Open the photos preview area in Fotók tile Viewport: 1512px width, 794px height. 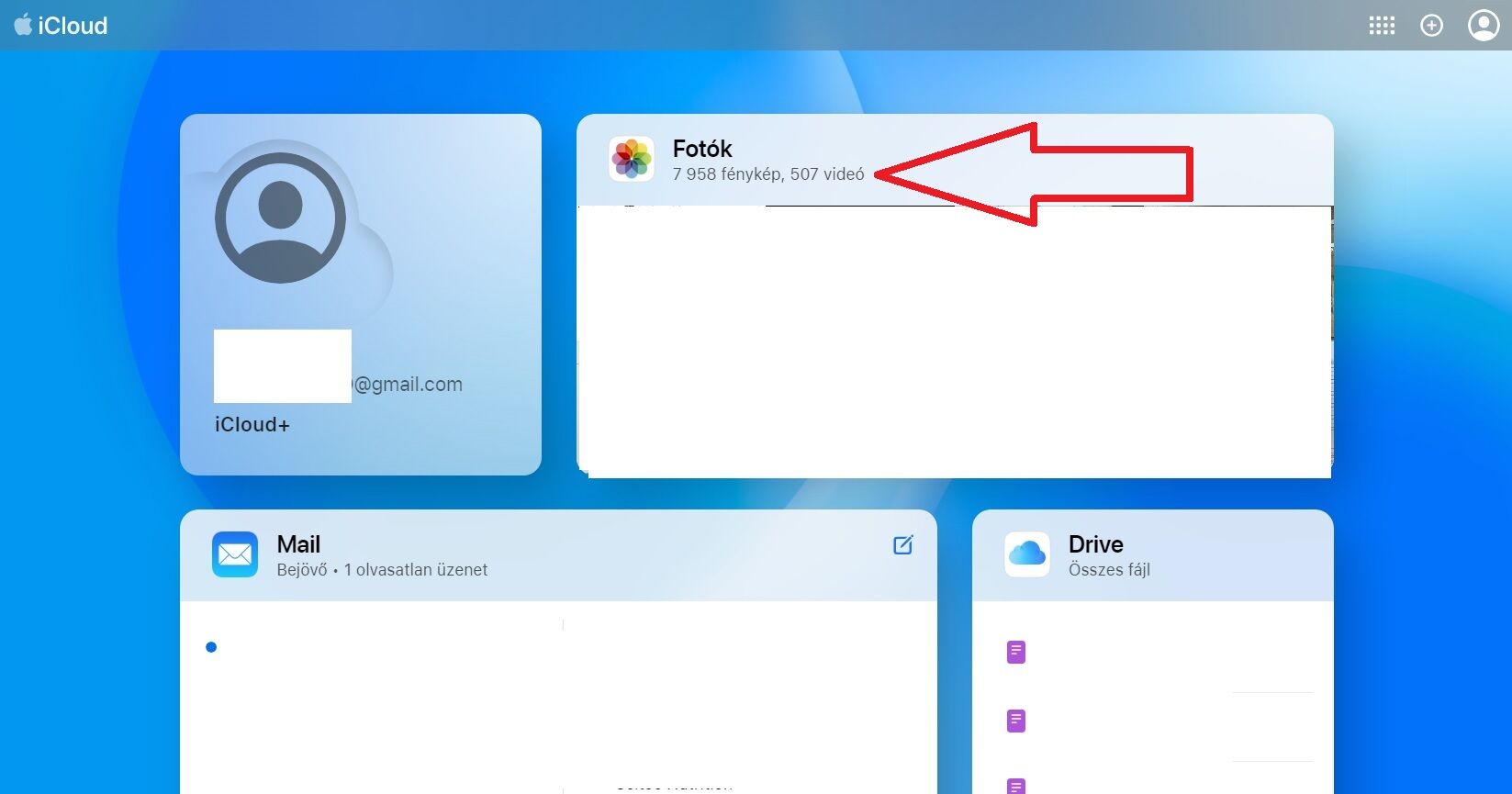coord(955,341)
